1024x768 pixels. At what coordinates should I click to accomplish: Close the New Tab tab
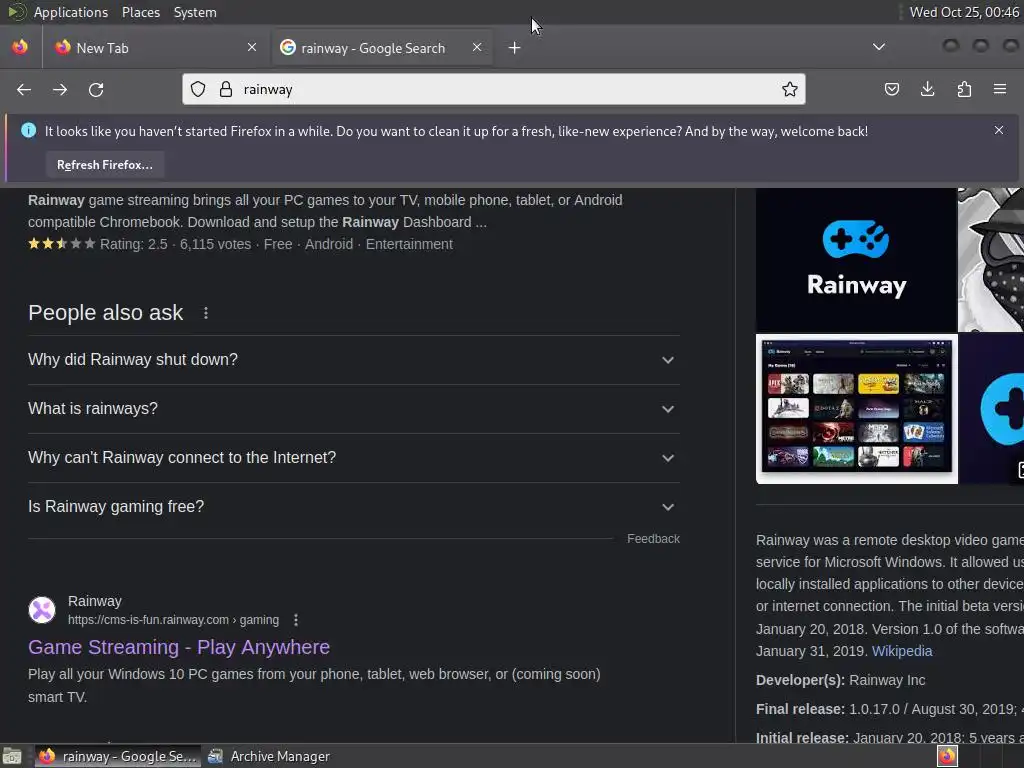point(252,47)
